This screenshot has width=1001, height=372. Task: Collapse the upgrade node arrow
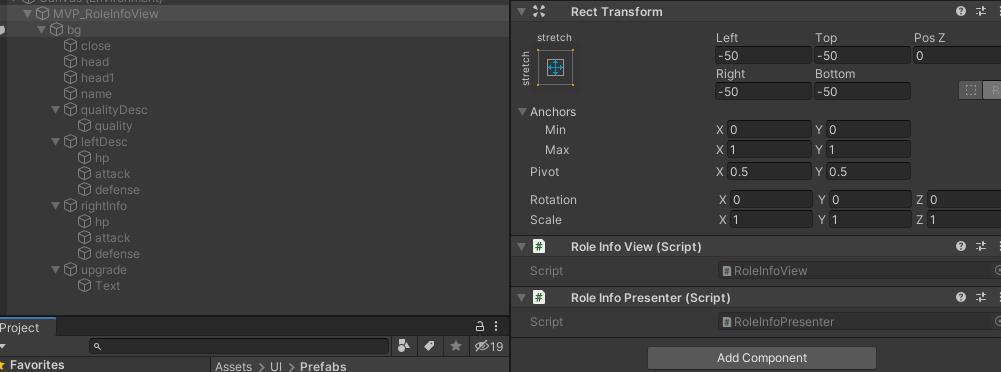click(56, 269)
